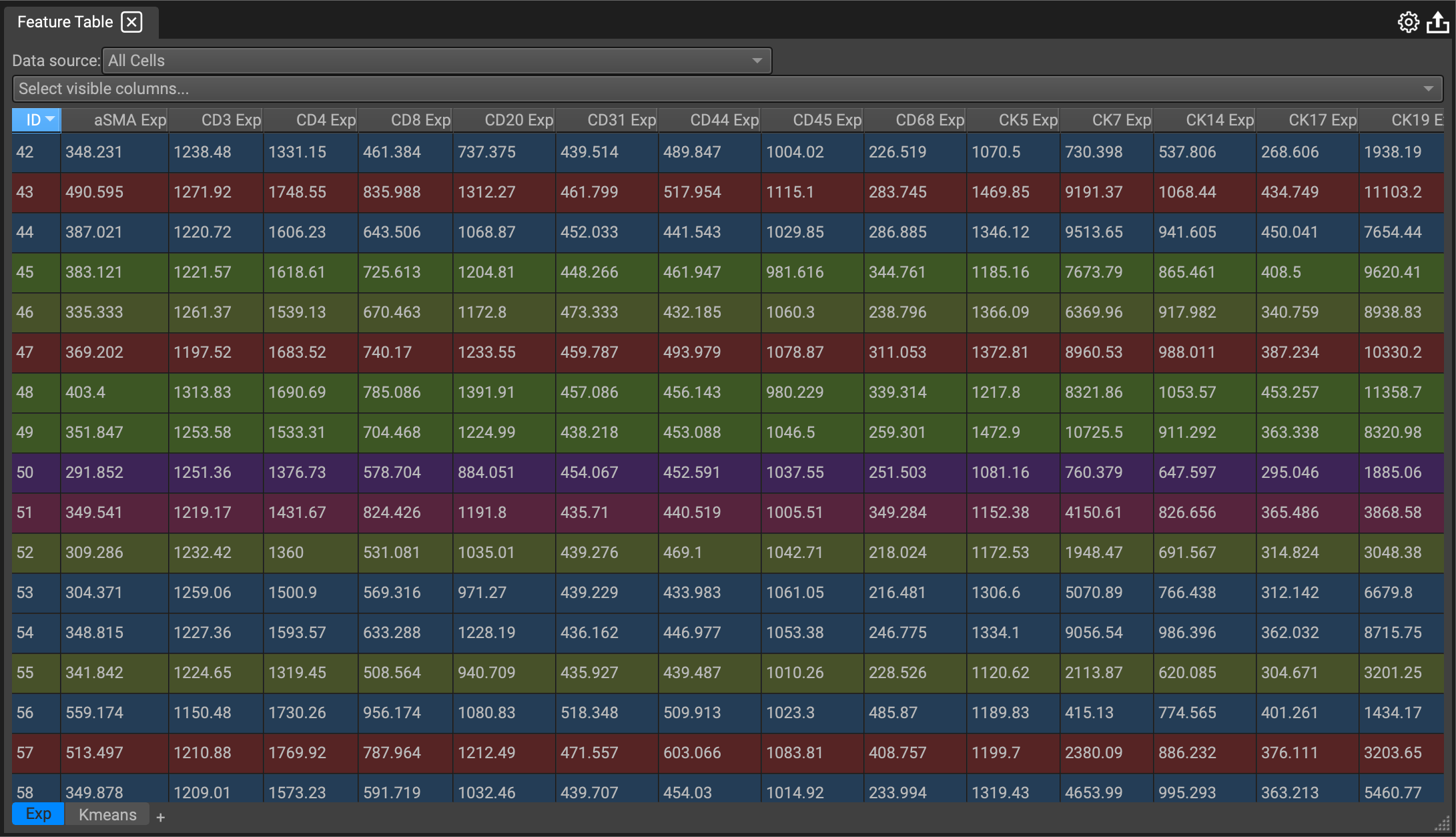Click cell value 1948.47
This screenshot has width=1456, height=837.
(1094, 553)
